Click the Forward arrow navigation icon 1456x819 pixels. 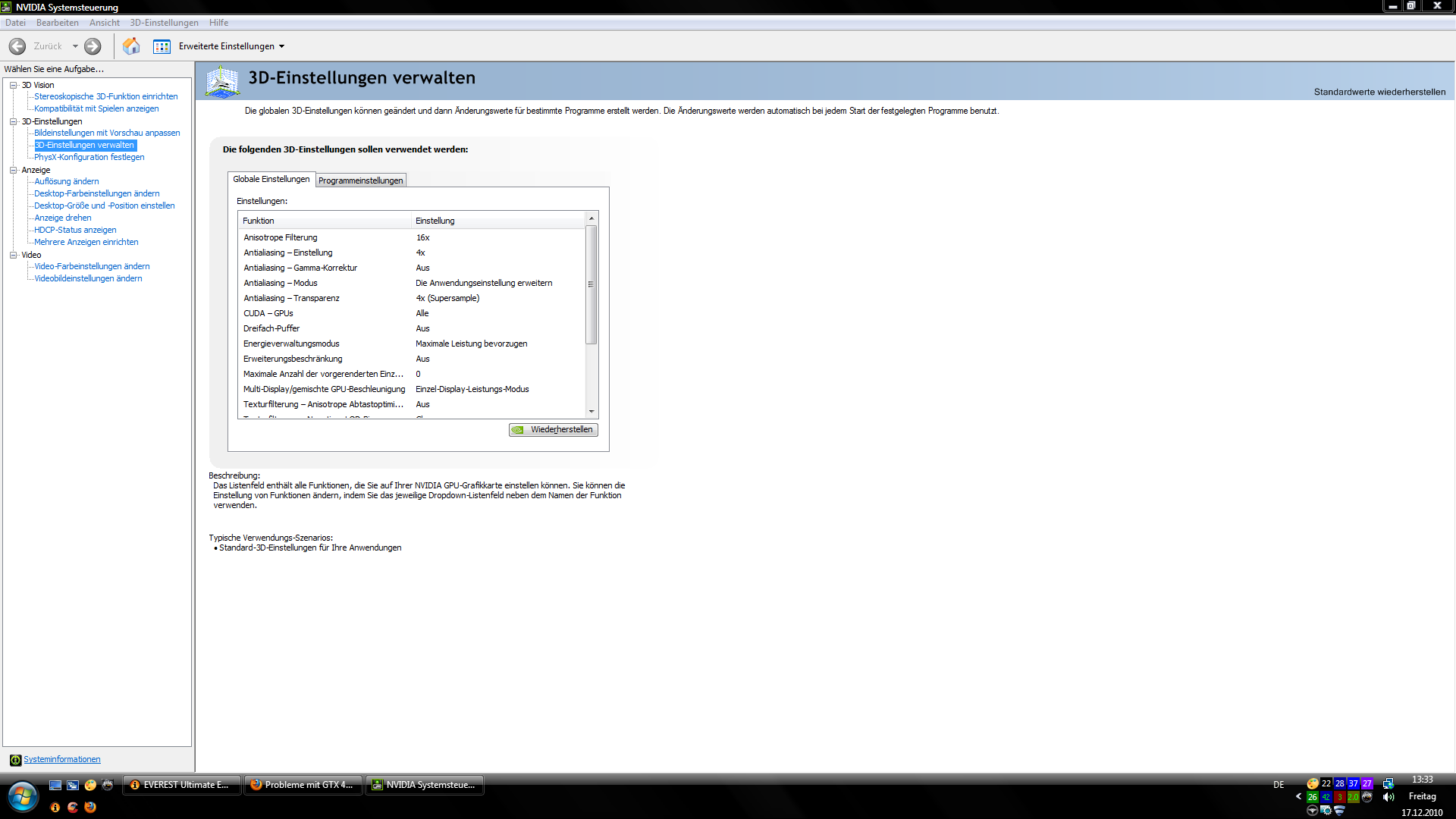tap(93, 46)
